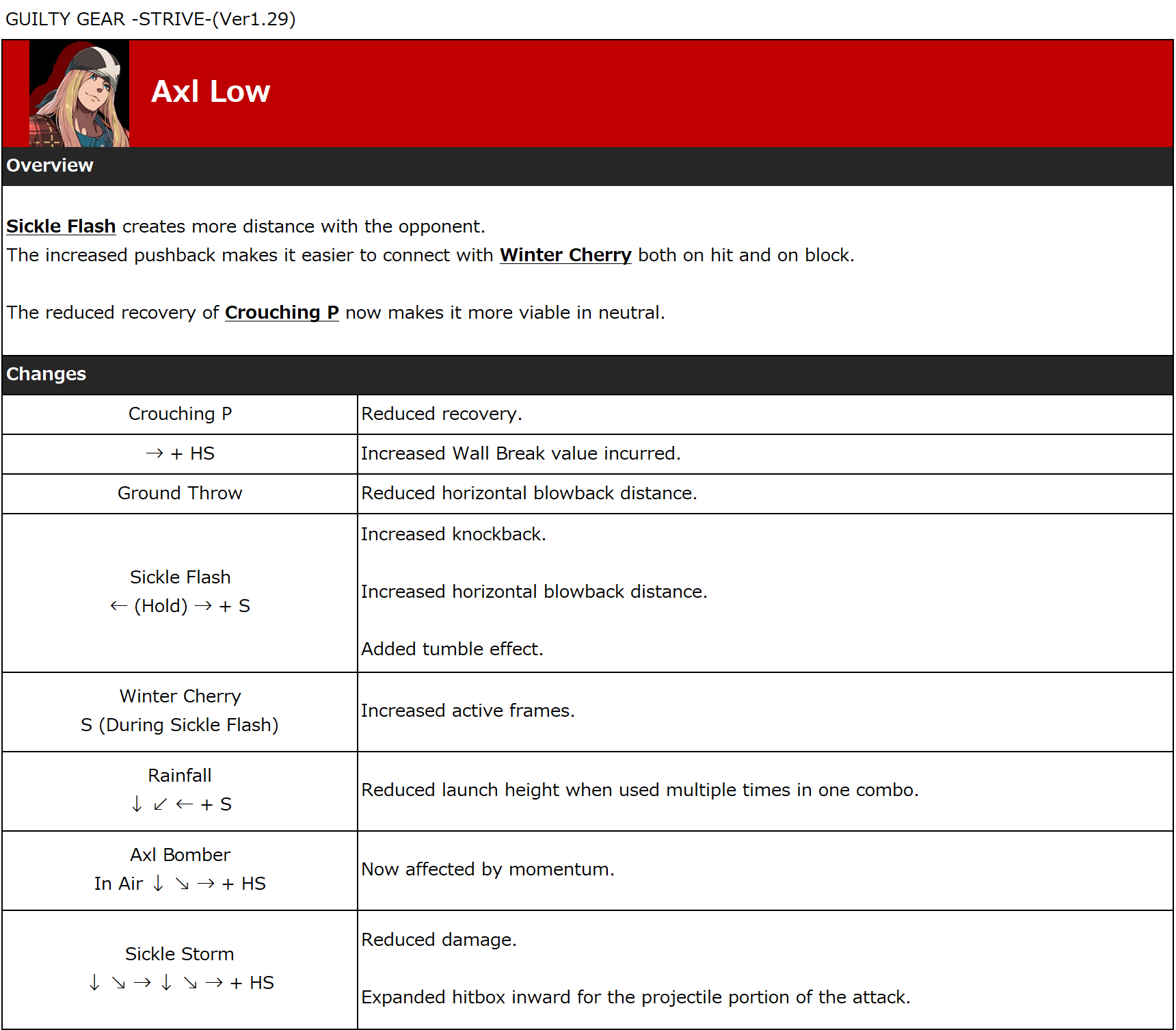Viewport: 1176px width, 1030px height.
Task: Select the 'Ground Throw' table cell
Action: click(x=180, y=494)
